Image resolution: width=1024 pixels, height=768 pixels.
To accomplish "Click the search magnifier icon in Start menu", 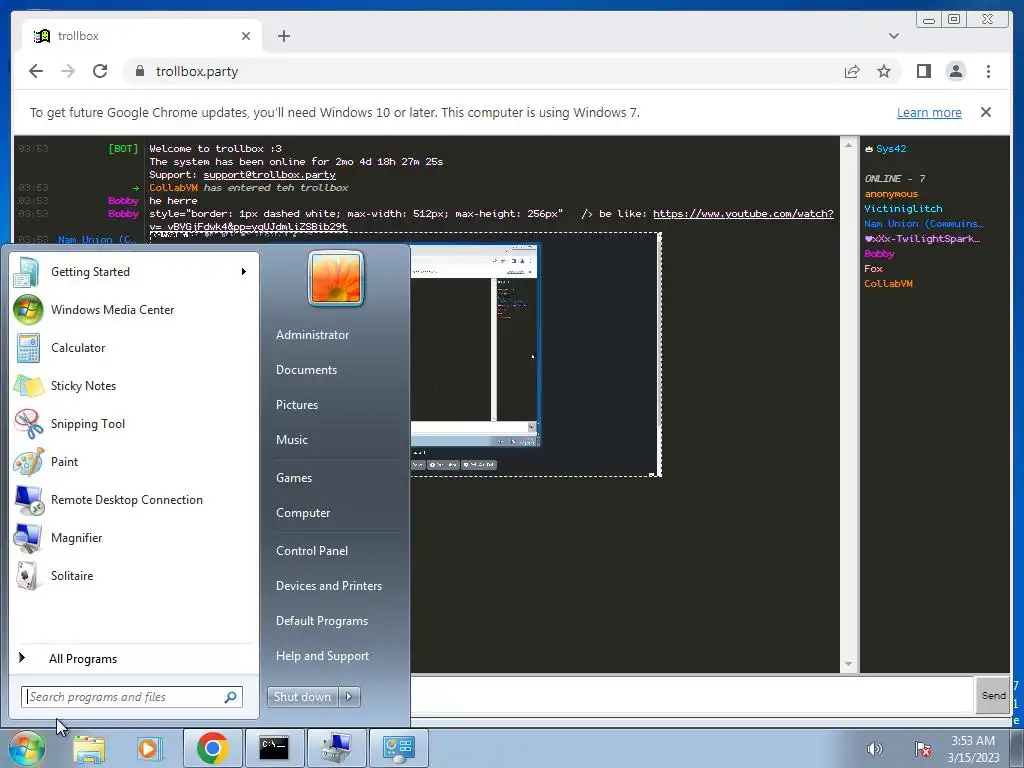I will pos(230,697).
